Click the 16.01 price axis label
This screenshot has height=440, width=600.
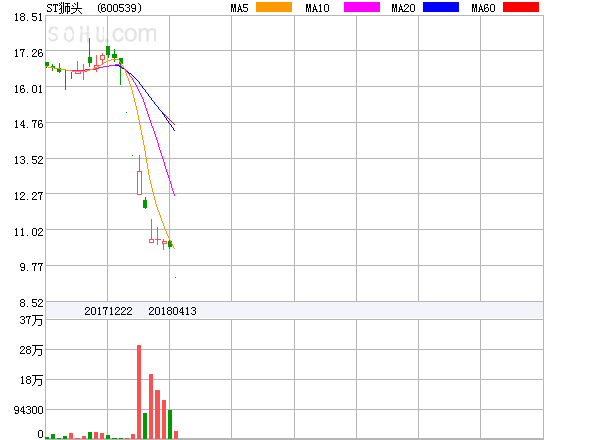(29, 89)
